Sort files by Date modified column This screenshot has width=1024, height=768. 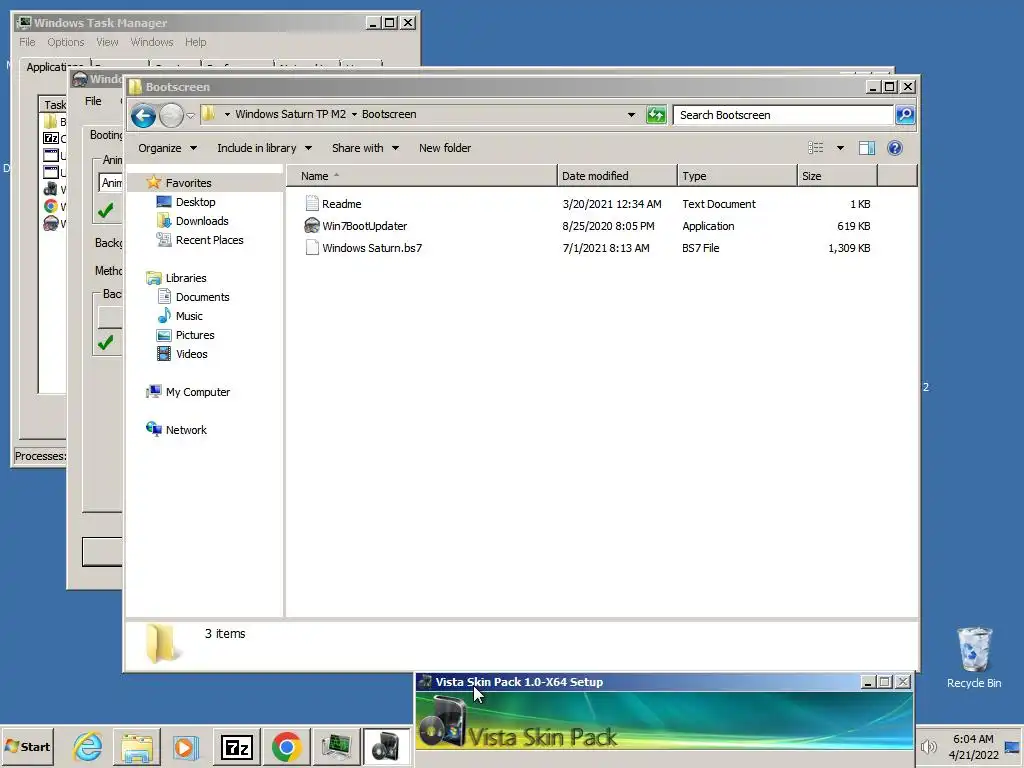coord(617,176)
